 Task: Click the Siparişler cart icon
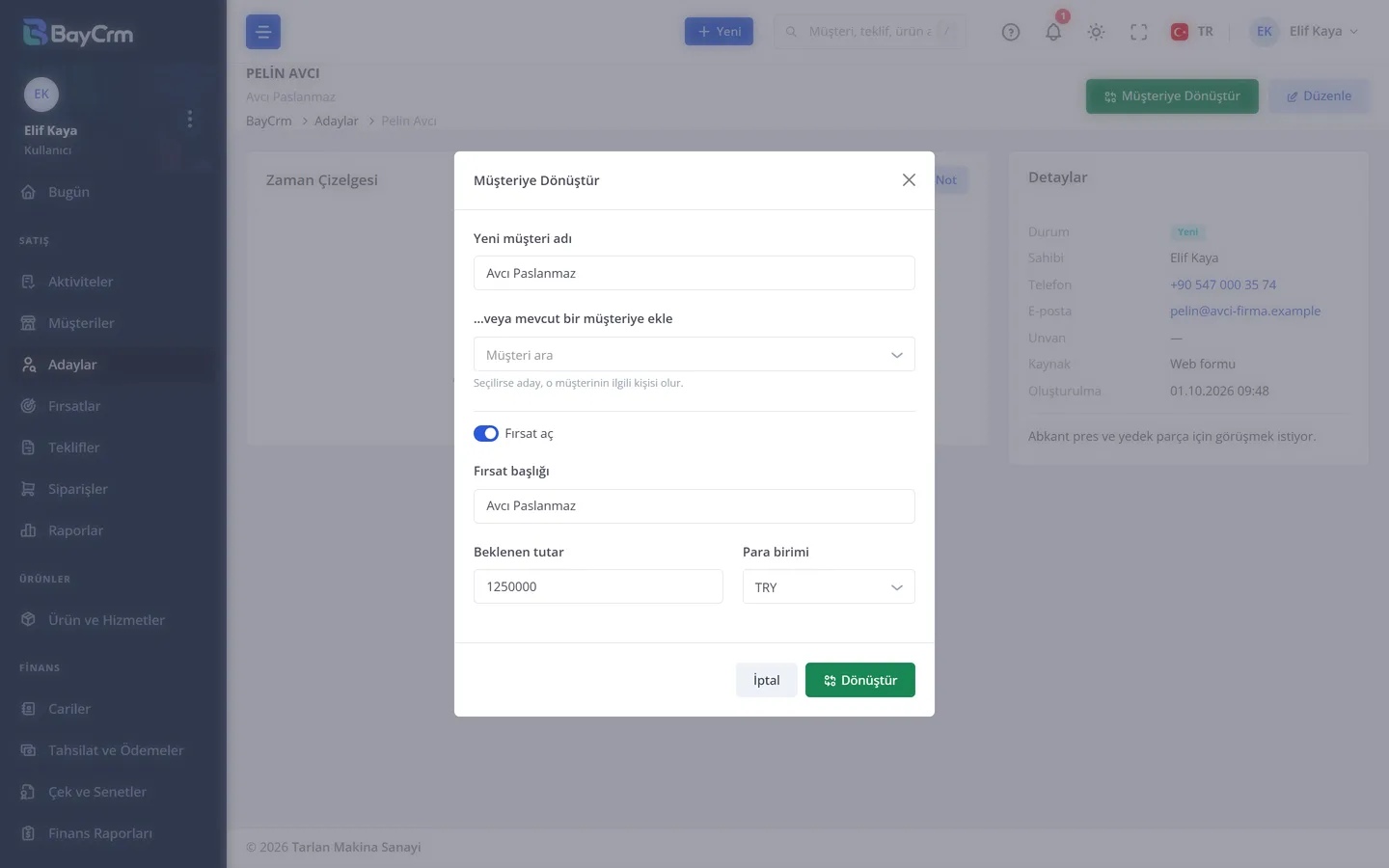[x=29, y=489]
